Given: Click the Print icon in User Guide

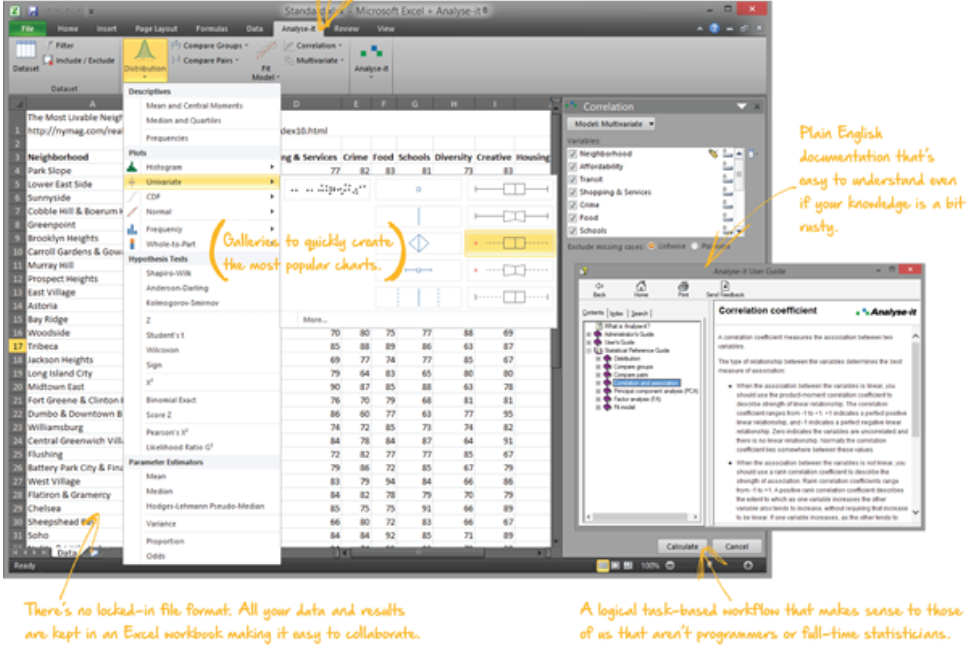Looking at the screenshot, I should (x=682, y=287).
